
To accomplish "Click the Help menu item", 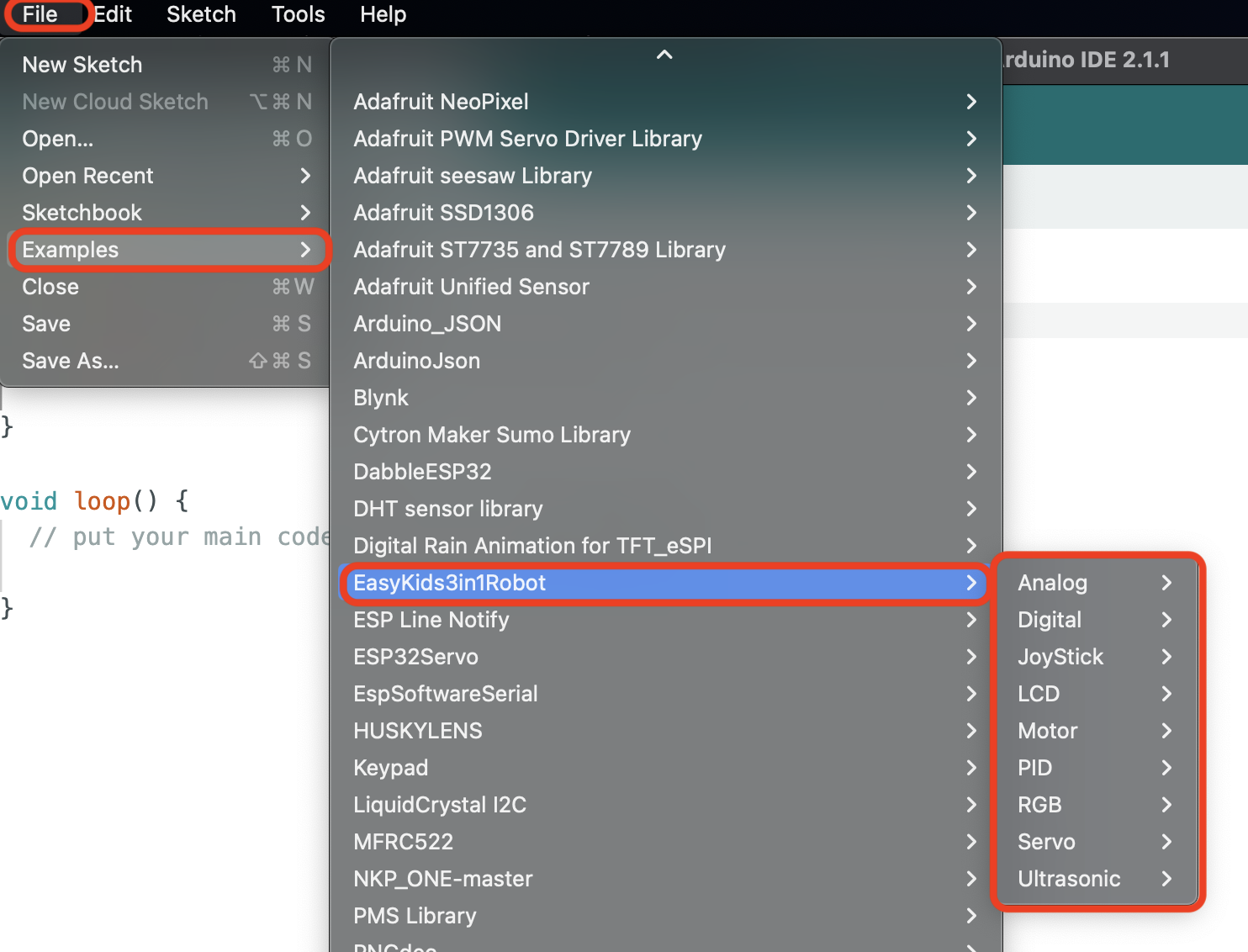I will 383,14.
